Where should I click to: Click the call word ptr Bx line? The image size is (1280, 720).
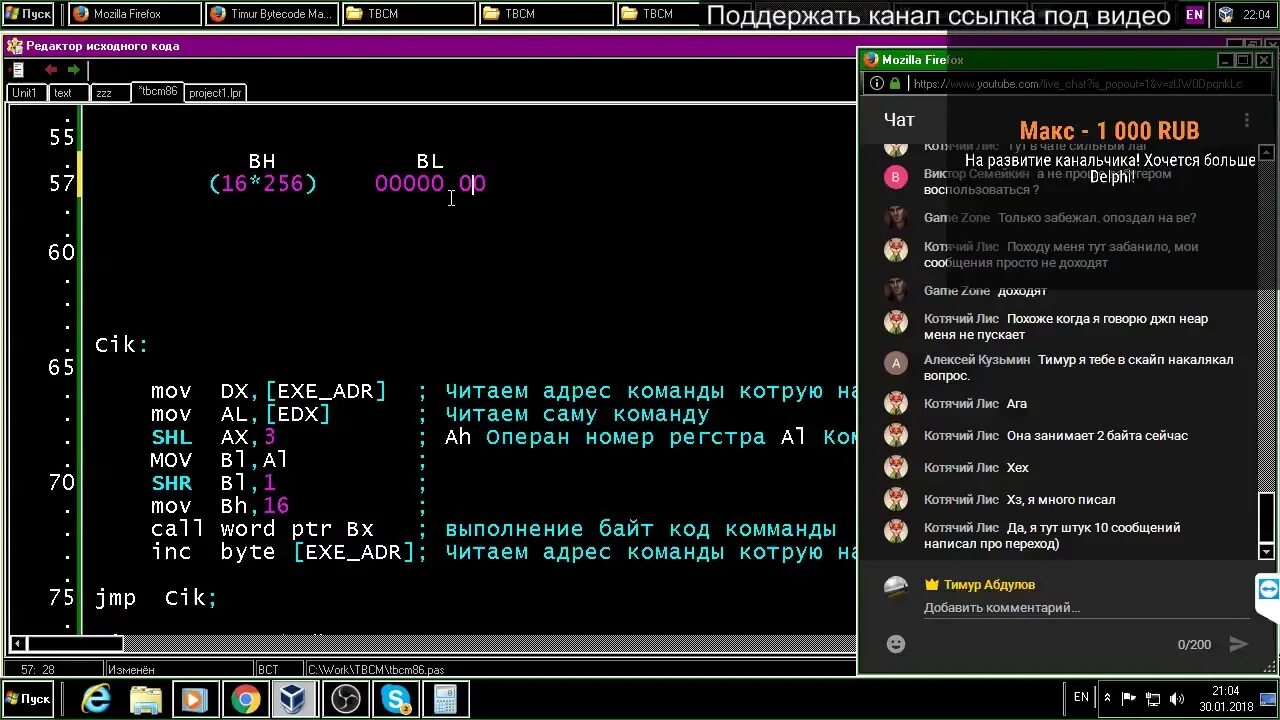coord(262,528)
